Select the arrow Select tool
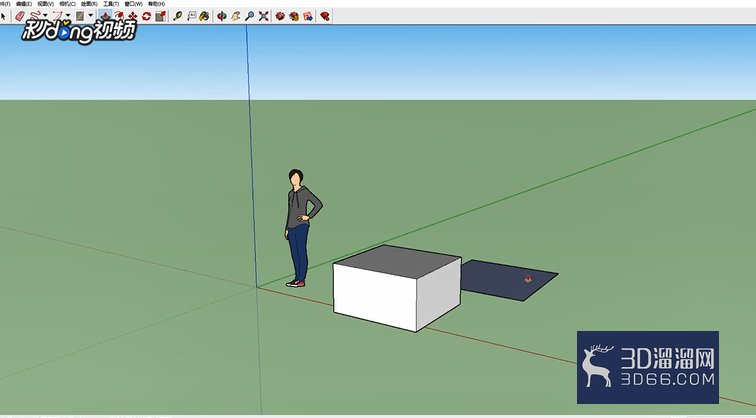Viewport: 756px width, 418px height. click(x=3, y=16)
